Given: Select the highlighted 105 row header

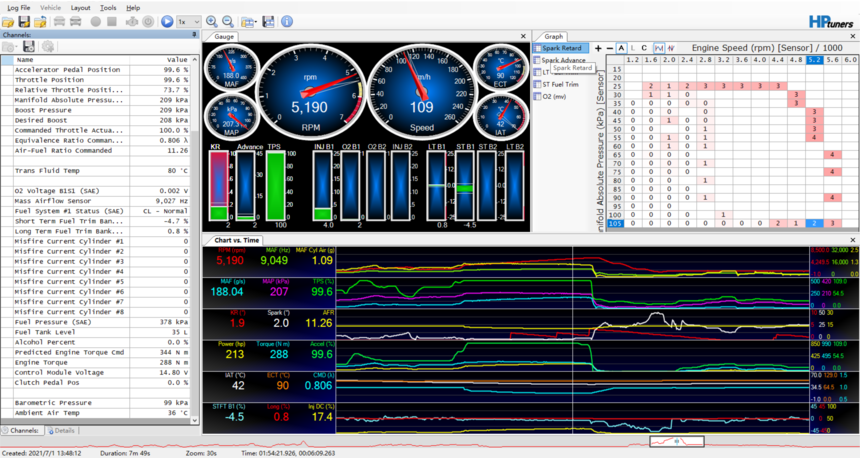Looking at the screenshot, I should (x=615, y=223).
